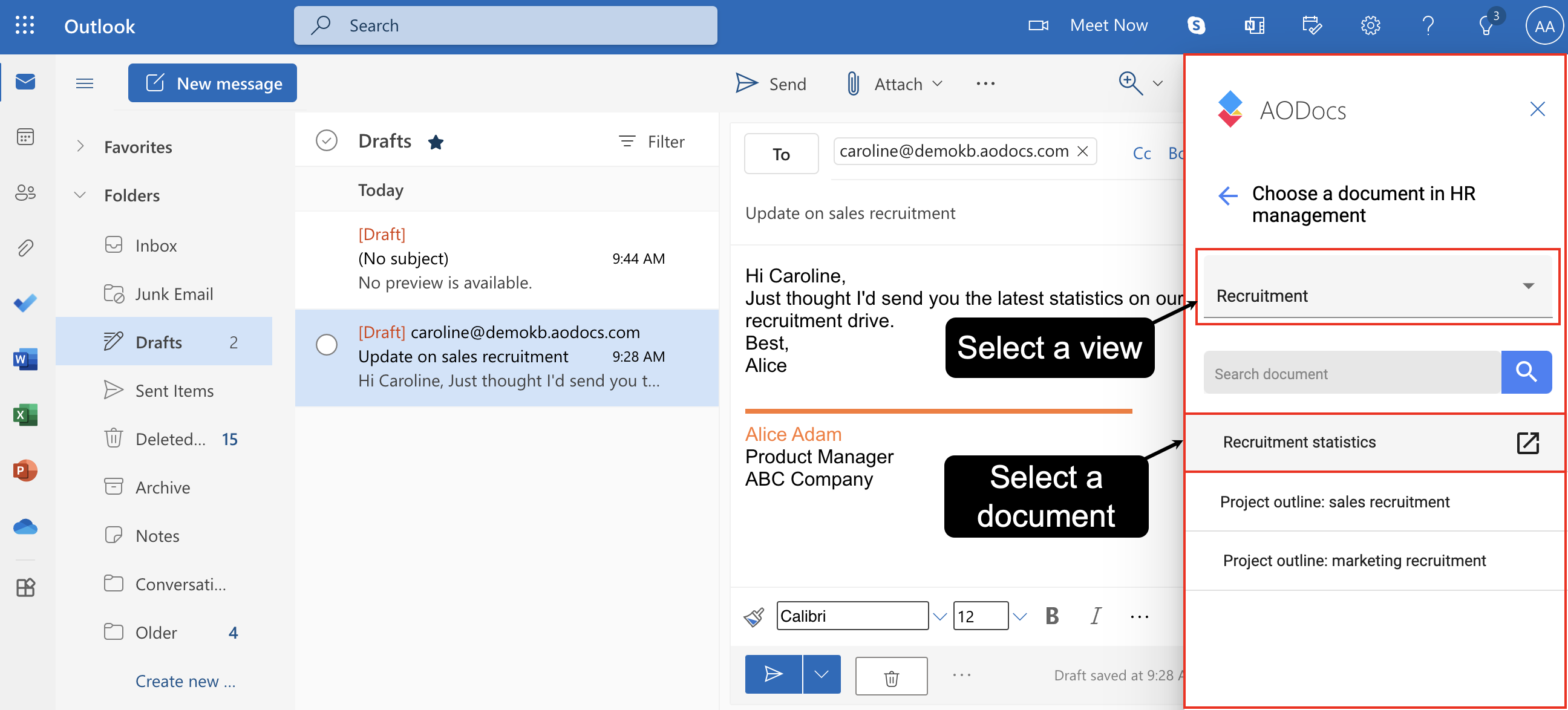Click the Send icon in compose toolbar
The height and width of the screenshot is (710, 1568).
747,83
